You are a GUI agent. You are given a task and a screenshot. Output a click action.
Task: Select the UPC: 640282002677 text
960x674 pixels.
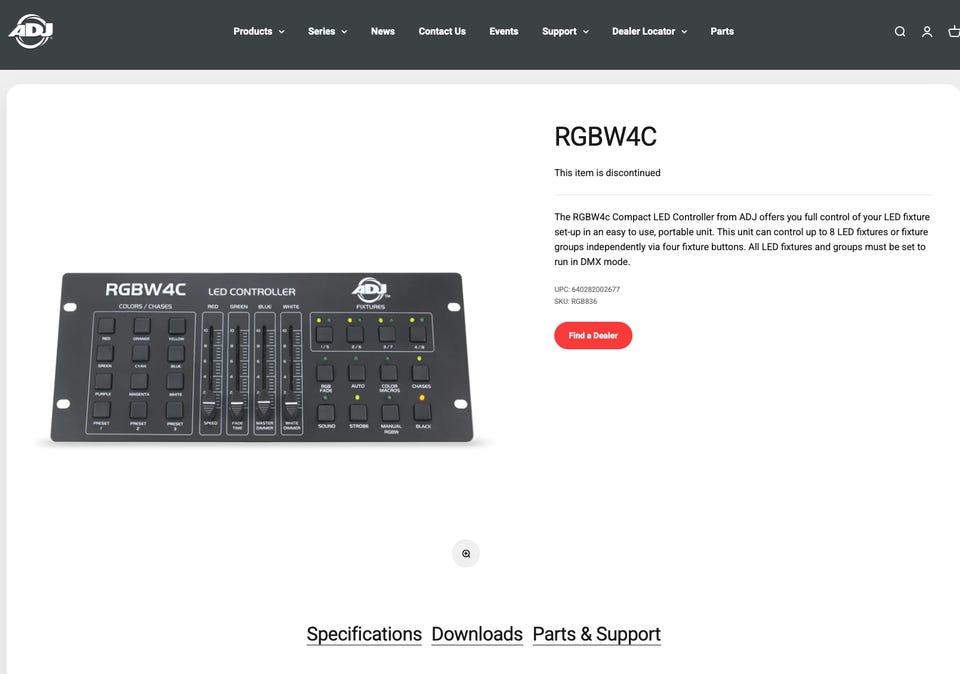(x=587, y=290)
